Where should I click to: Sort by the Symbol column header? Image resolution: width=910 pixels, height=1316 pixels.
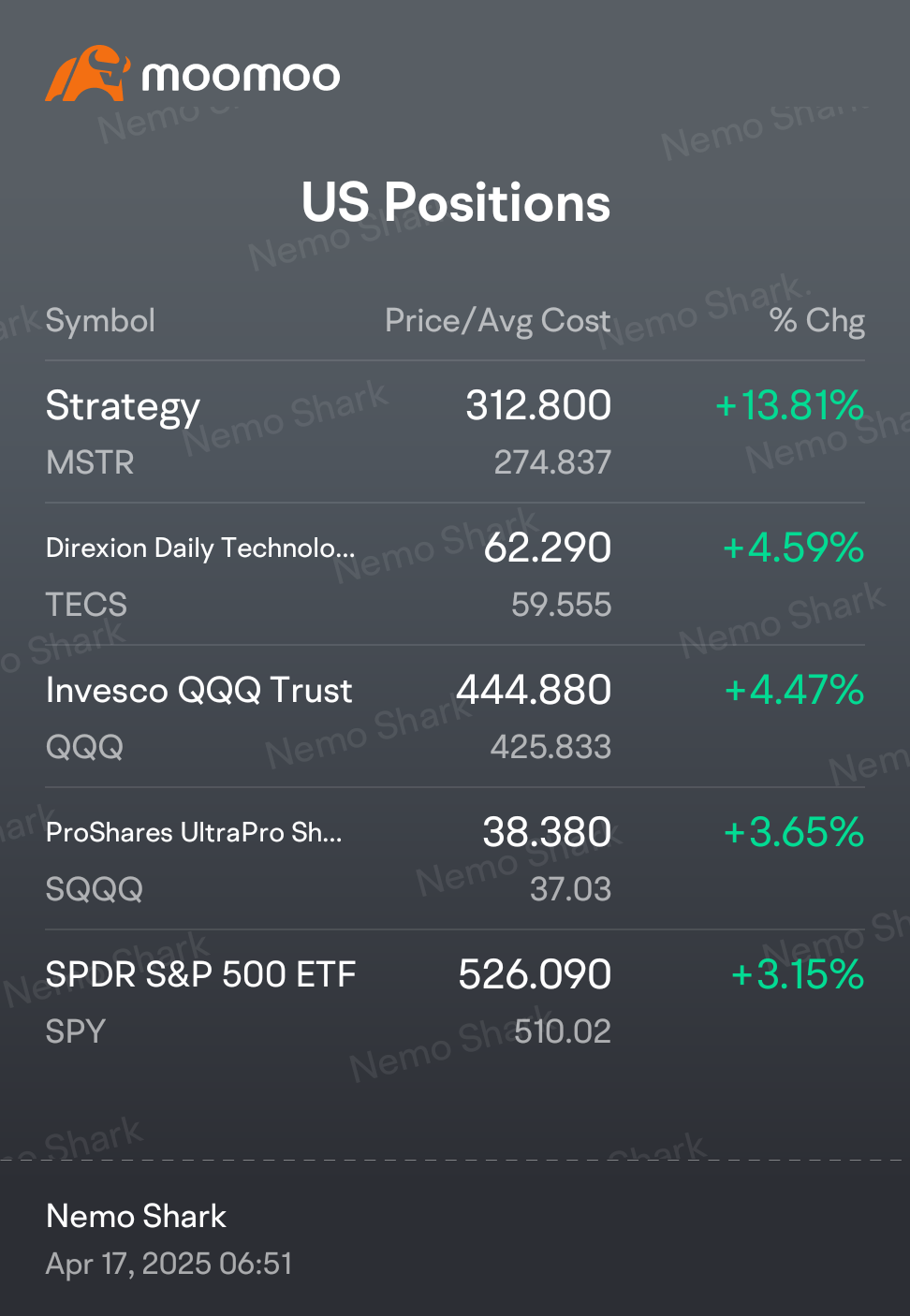(100, 321)
